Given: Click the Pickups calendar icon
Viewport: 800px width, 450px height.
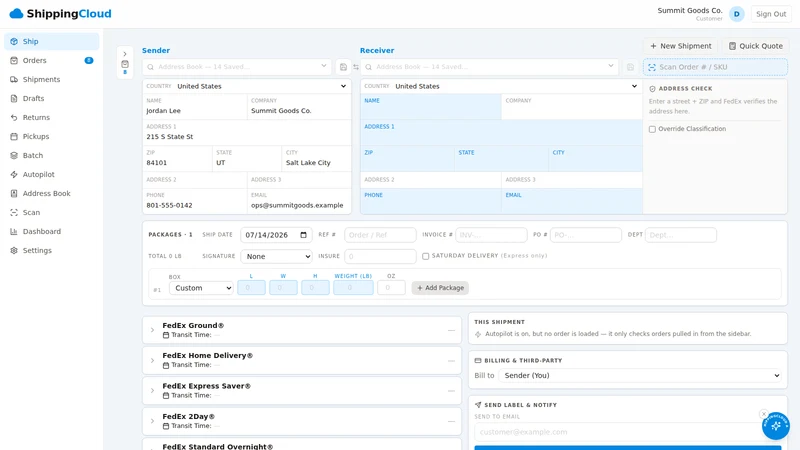Looking at the screenshot, I should point(14,136).
